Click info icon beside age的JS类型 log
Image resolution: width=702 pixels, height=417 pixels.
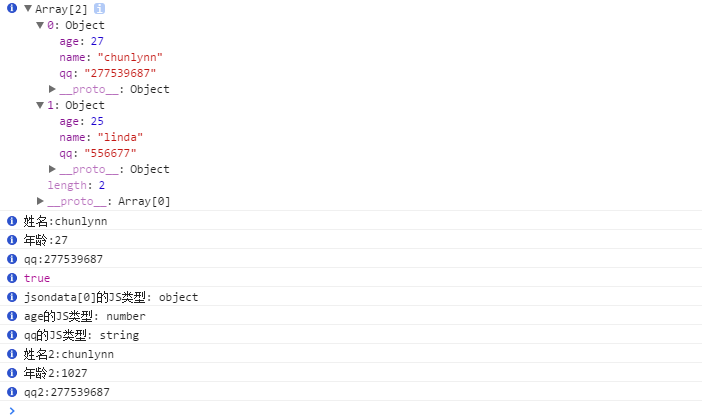12,316
